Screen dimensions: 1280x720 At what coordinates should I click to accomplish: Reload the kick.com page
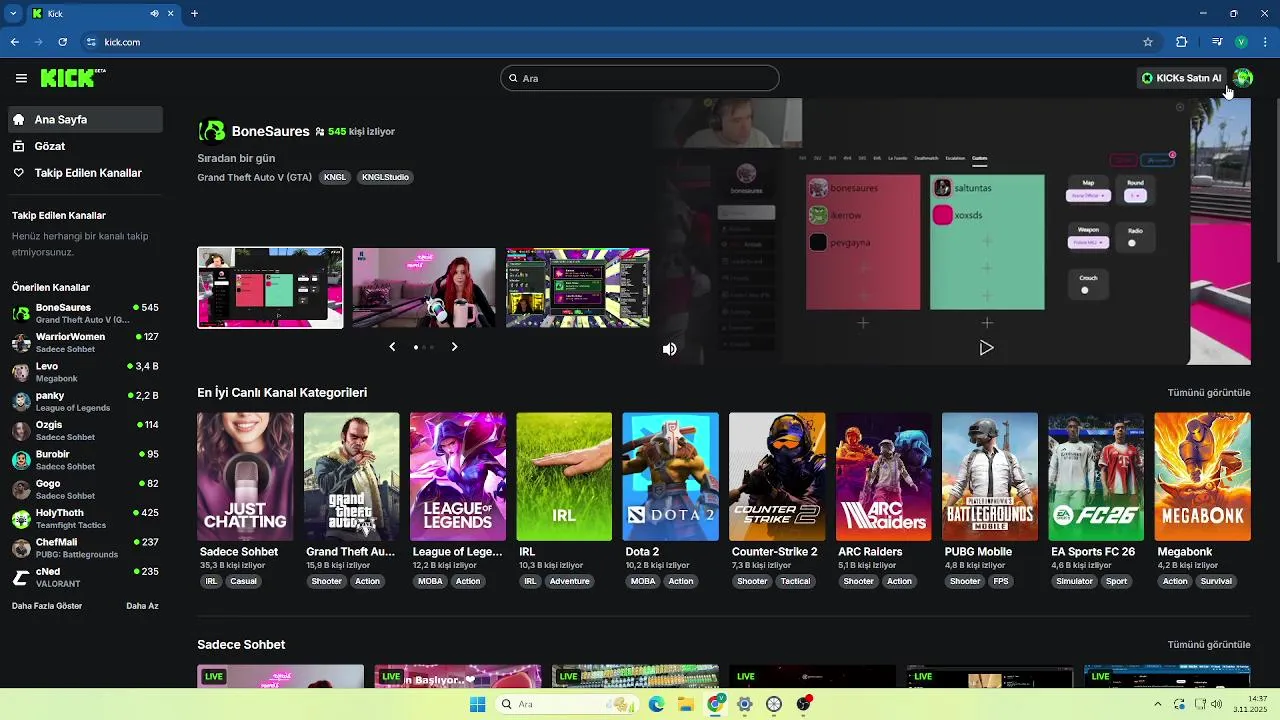(63, 42)
